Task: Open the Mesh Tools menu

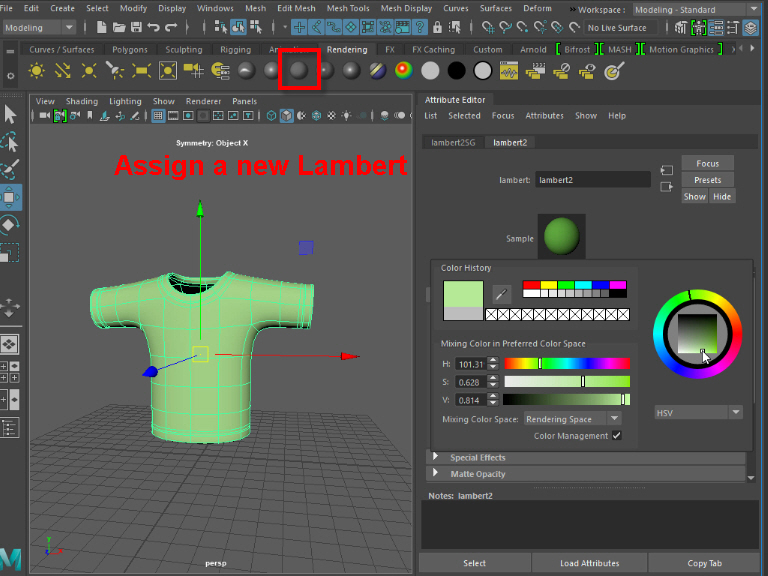Action: (x=346, y=8)
